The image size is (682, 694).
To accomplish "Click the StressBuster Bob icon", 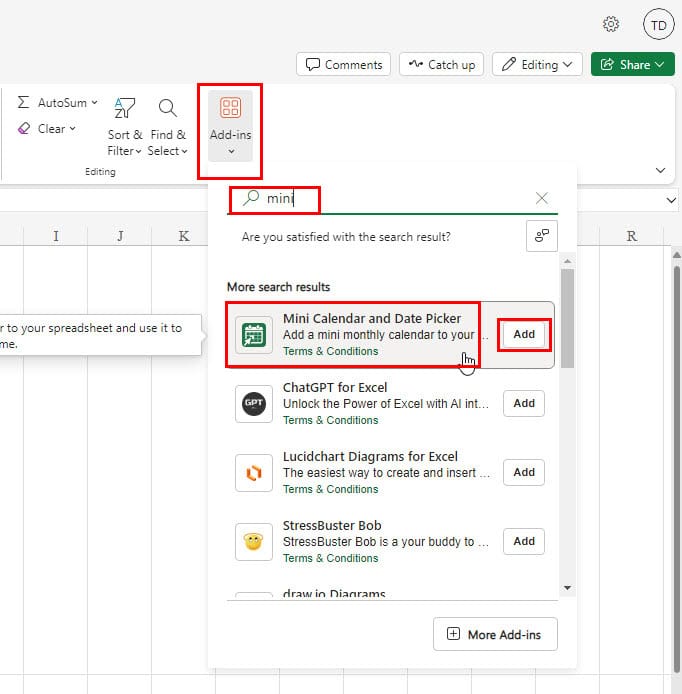I will [254, 542].
